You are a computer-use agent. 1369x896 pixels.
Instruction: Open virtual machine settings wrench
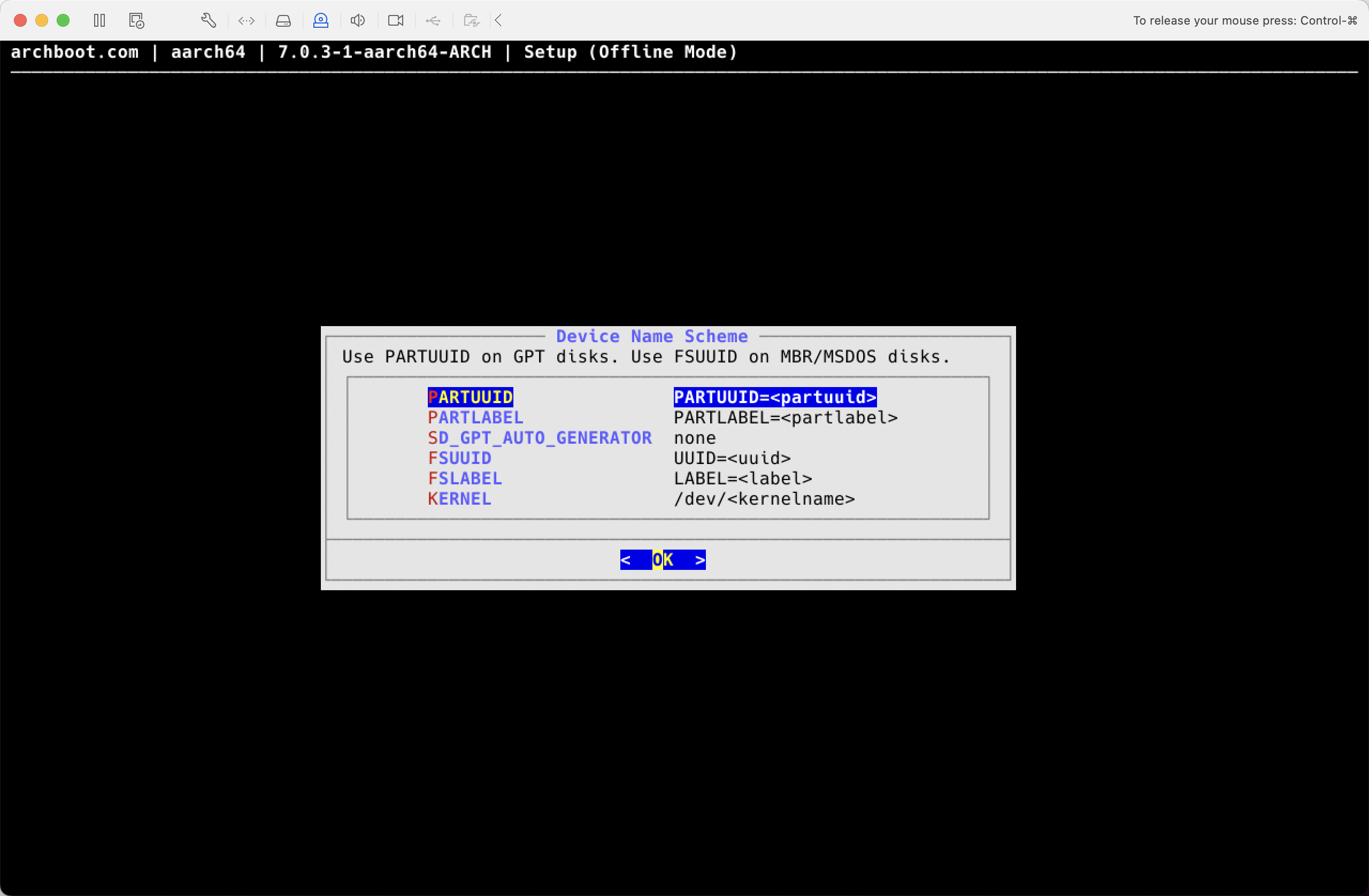tap(209, 21)
